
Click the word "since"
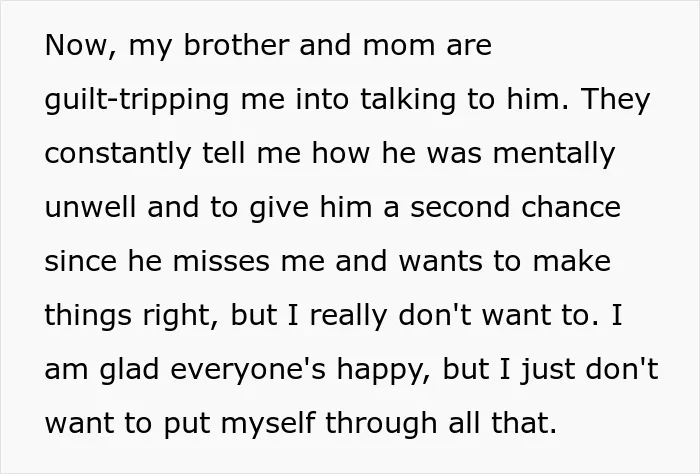81,261
